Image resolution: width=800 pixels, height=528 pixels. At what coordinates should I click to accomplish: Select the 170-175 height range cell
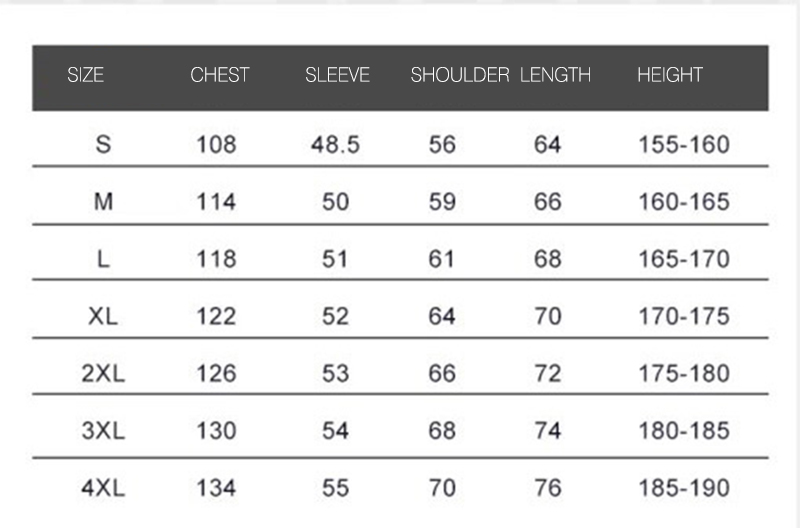point(684,316)
